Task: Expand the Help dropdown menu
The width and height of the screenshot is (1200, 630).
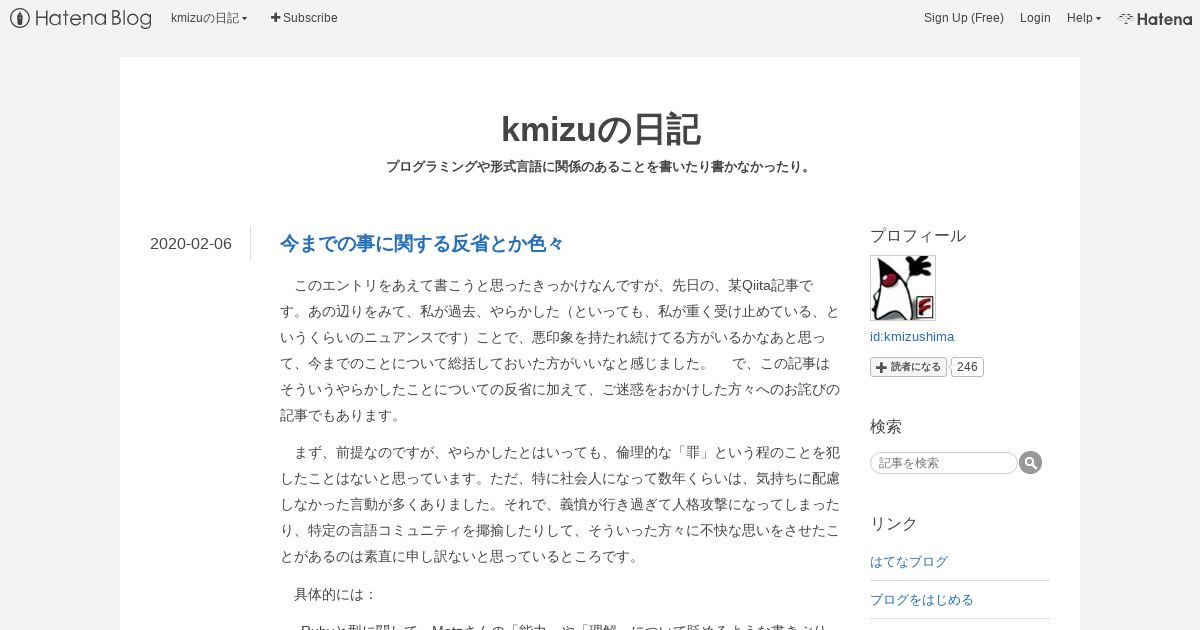Action: pos(1084,18)
